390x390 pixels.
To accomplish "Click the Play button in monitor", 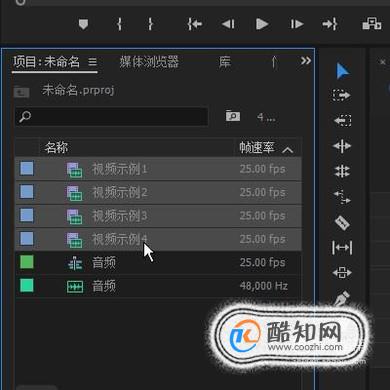I will [262, 24].
